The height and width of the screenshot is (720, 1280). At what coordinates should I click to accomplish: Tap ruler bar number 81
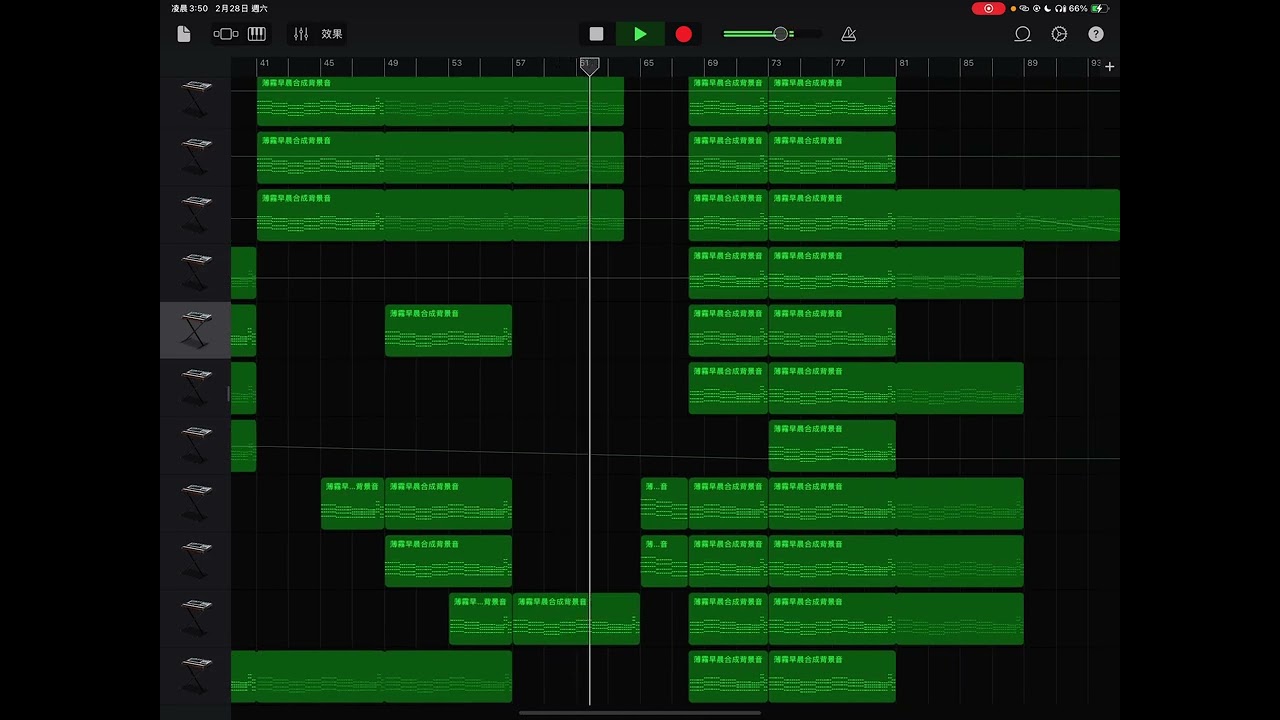904,63
